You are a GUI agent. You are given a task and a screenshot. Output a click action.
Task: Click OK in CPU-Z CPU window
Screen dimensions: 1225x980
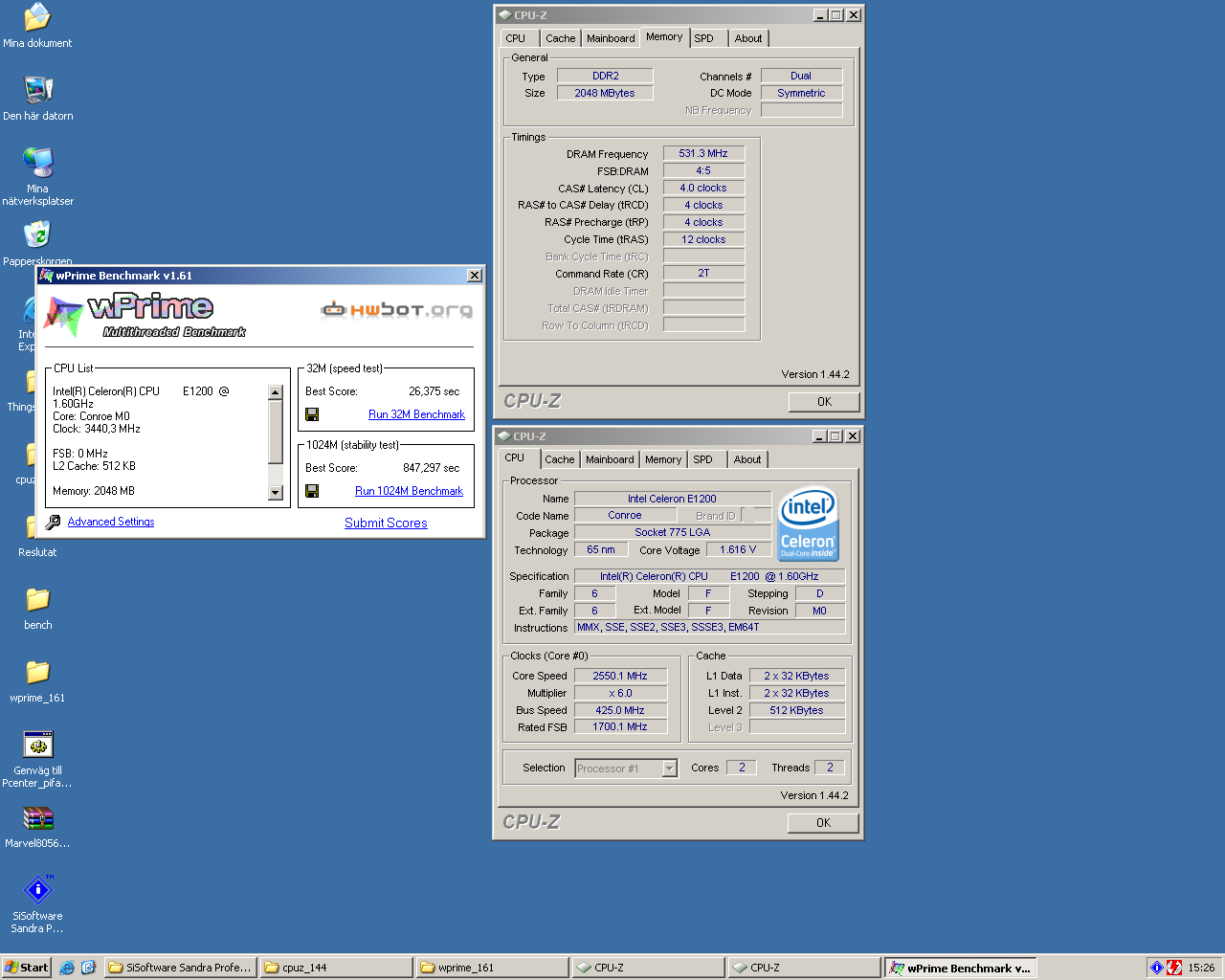pos(823,823)
